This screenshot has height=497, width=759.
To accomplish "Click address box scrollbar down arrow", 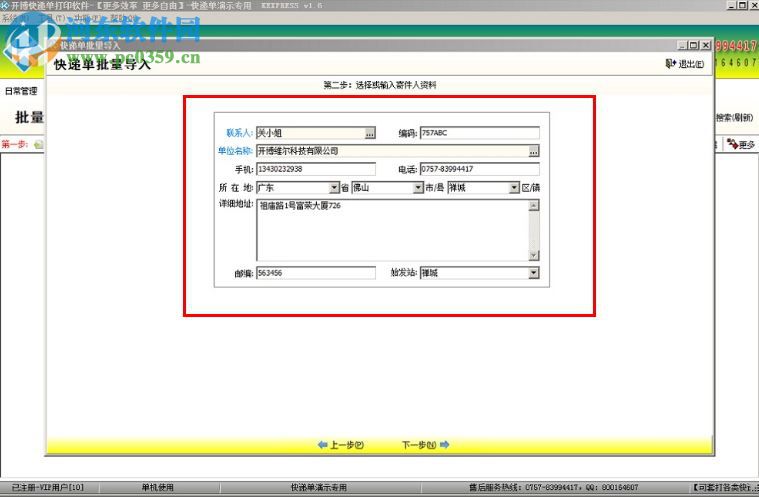I will (x=533, y=255).
